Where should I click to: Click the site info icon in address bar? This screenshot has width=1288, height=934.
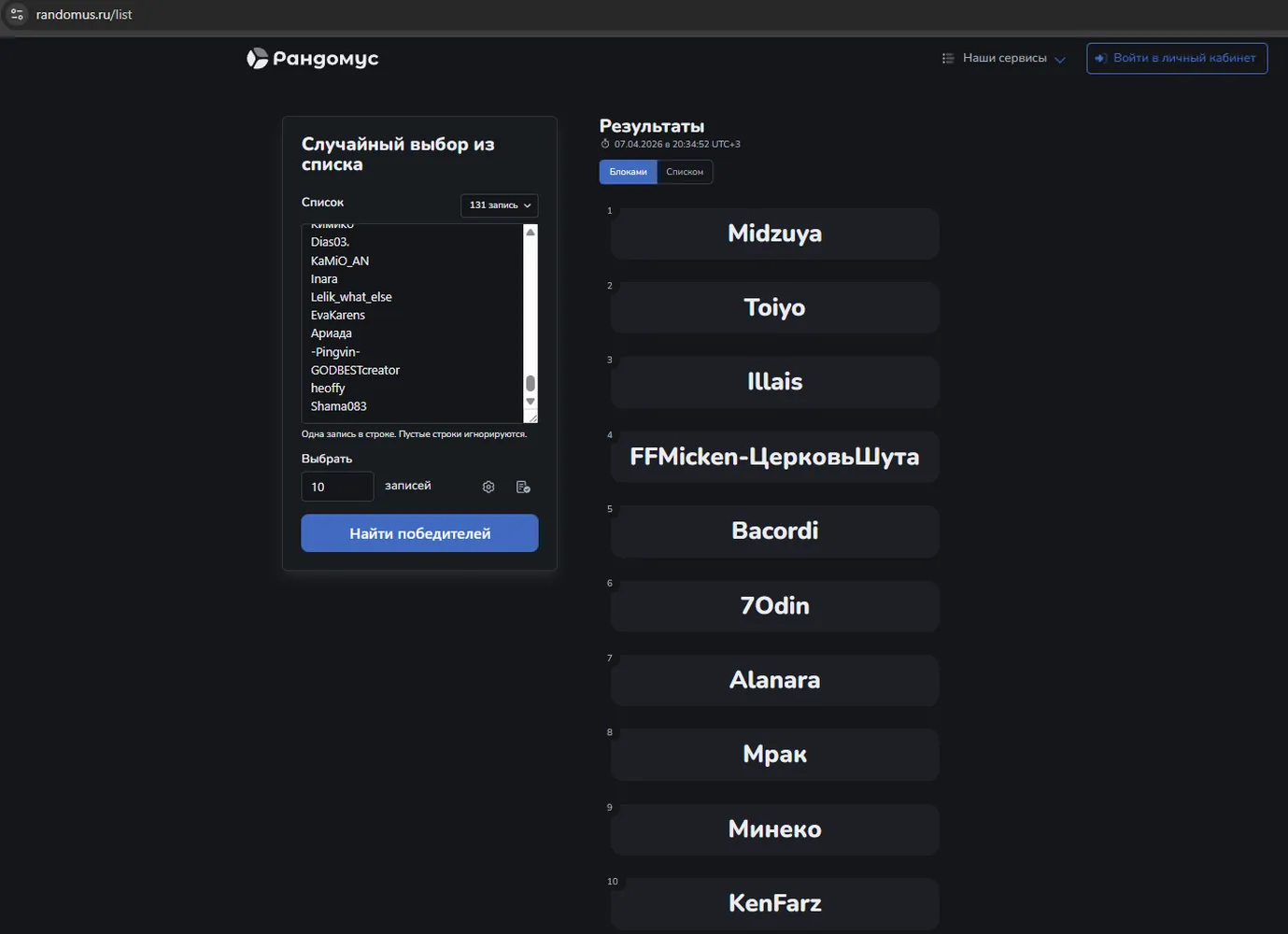(17, 14)
